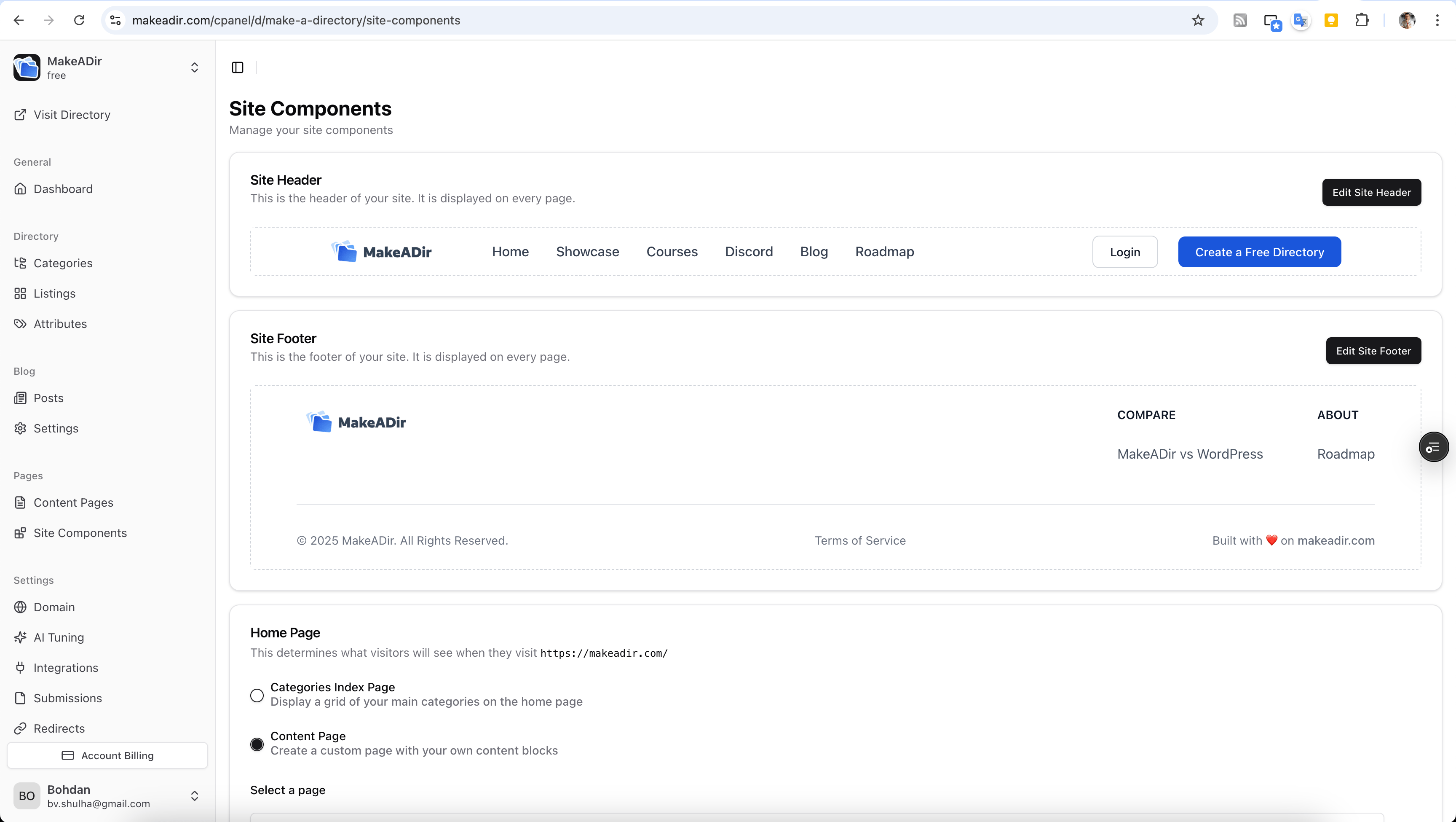Image resolution: width=1456 pixels, height=822 pixels.
Task: Select Categories Index Page radio option
Action: coord(257,695)
